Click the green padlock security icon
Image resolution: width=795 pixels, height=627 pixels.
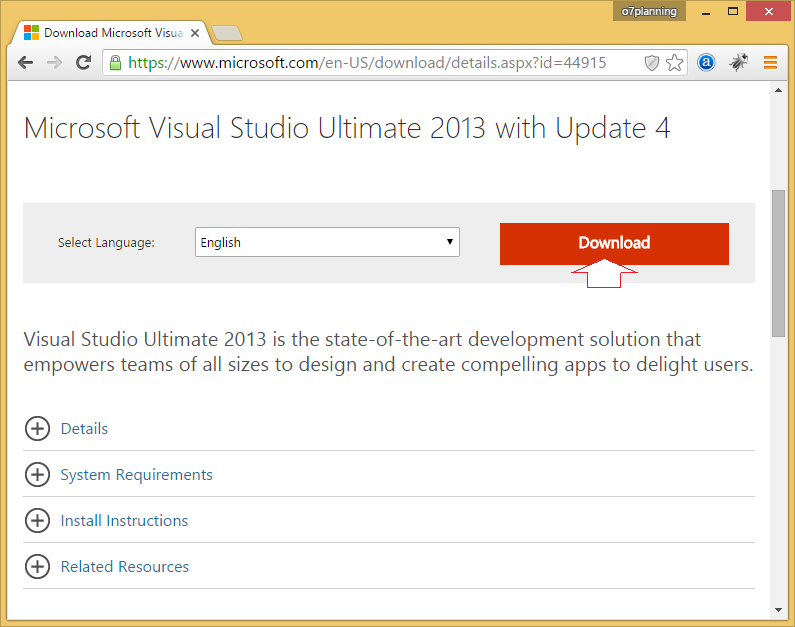(x=116, y=63)
